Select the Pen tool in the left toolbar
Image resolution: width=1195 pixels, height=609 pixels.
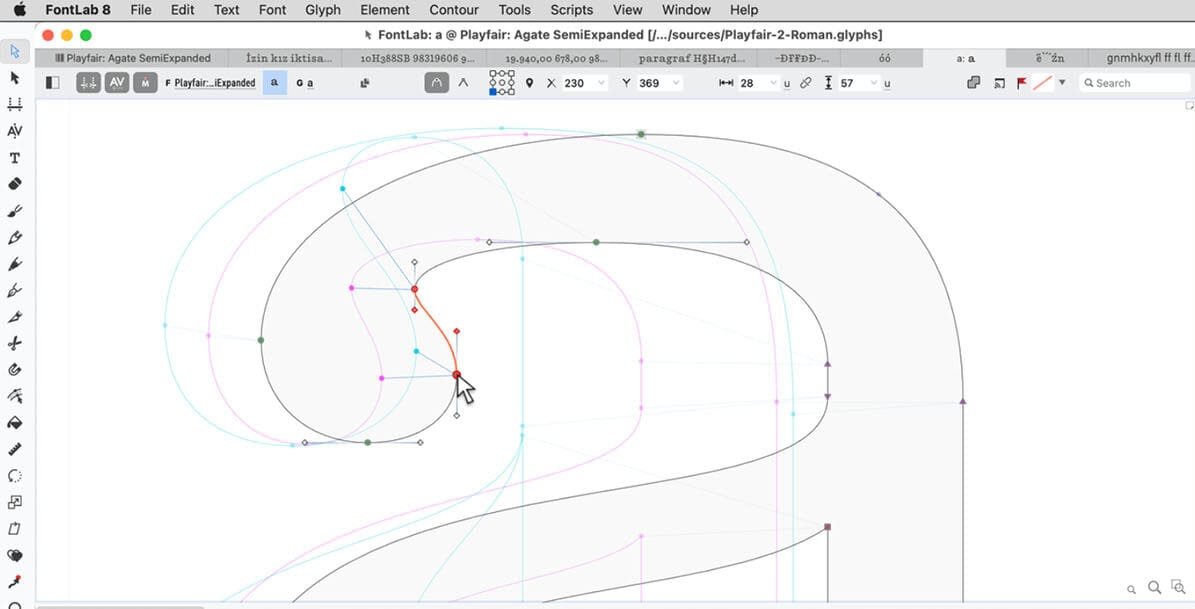tap(14, 238)
